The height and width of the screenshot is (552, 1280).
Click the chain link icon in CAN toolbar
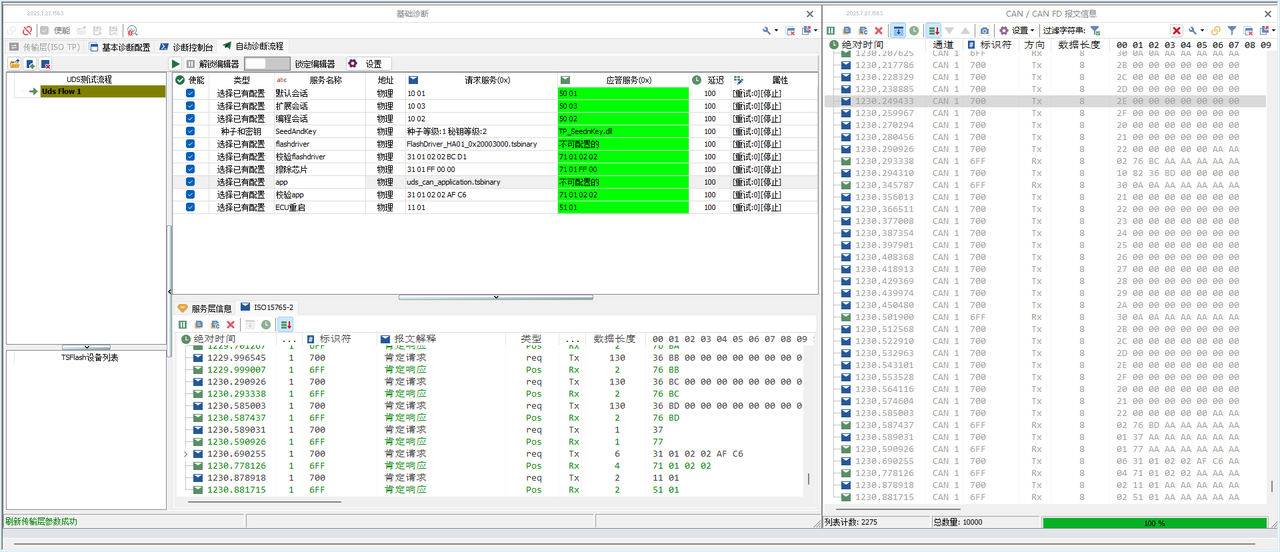pos(1216,31)
